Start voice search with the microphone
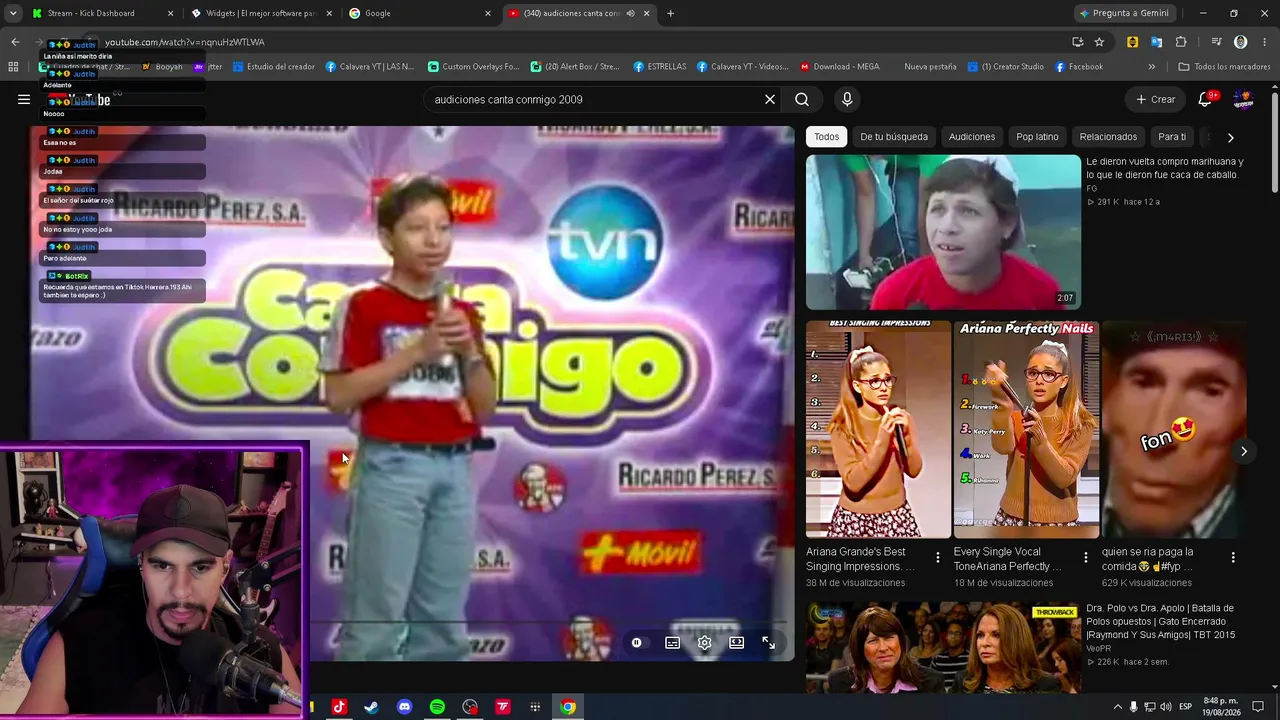The height and width of the screenshot is (720, 1280). [x=847, y=99]
